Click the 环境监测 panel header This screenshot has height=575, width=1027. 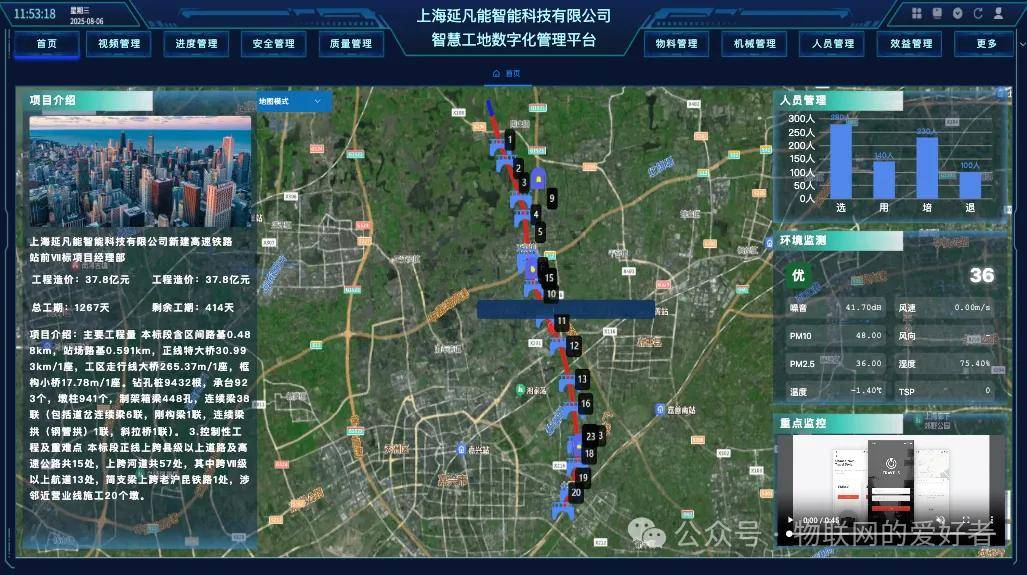pos(838,240)
